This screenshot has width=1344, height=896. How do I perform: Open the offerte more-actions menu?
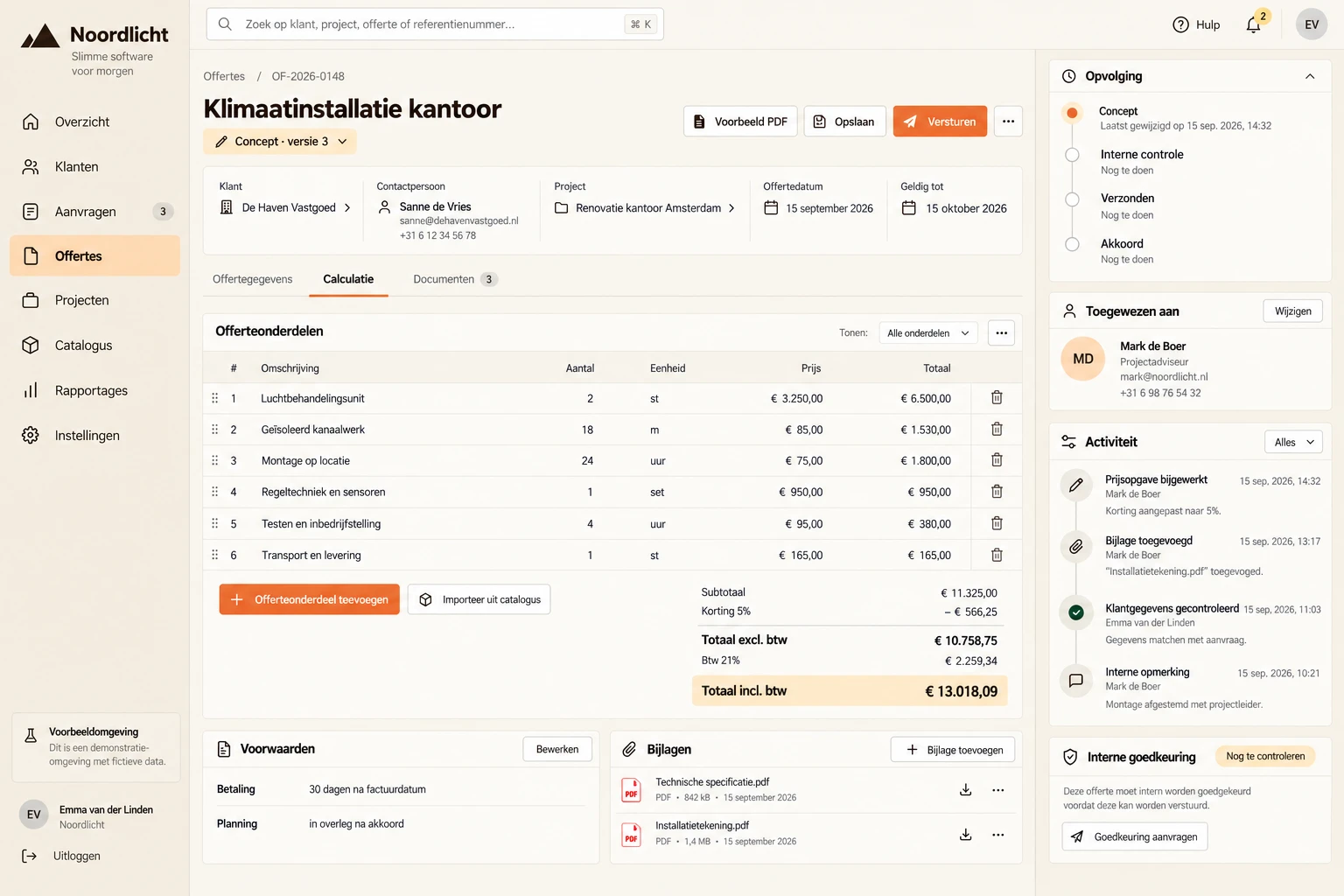pyautogui.click(x=1009, y=122)
